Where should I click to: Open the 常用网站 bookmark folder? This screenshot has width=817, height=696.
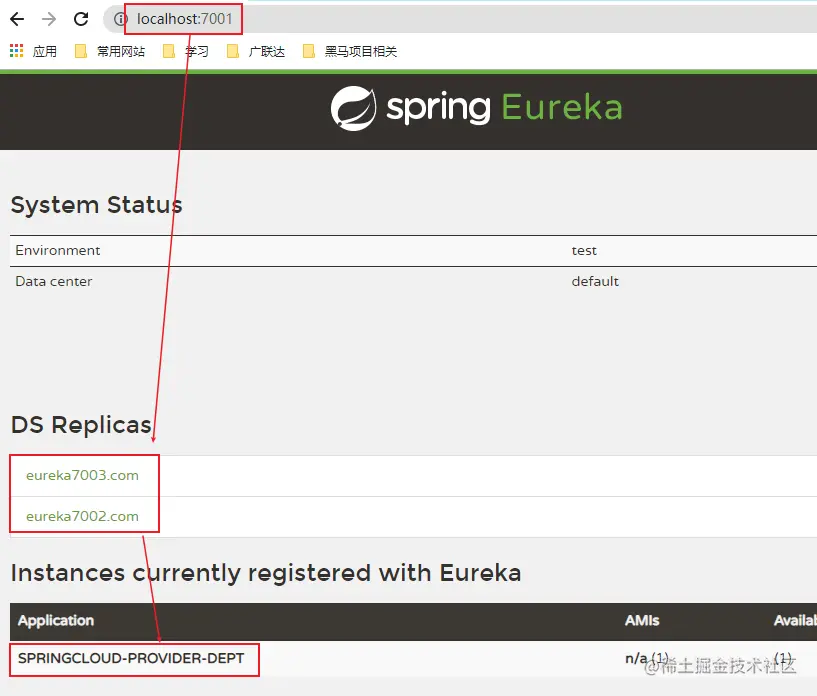110,51
